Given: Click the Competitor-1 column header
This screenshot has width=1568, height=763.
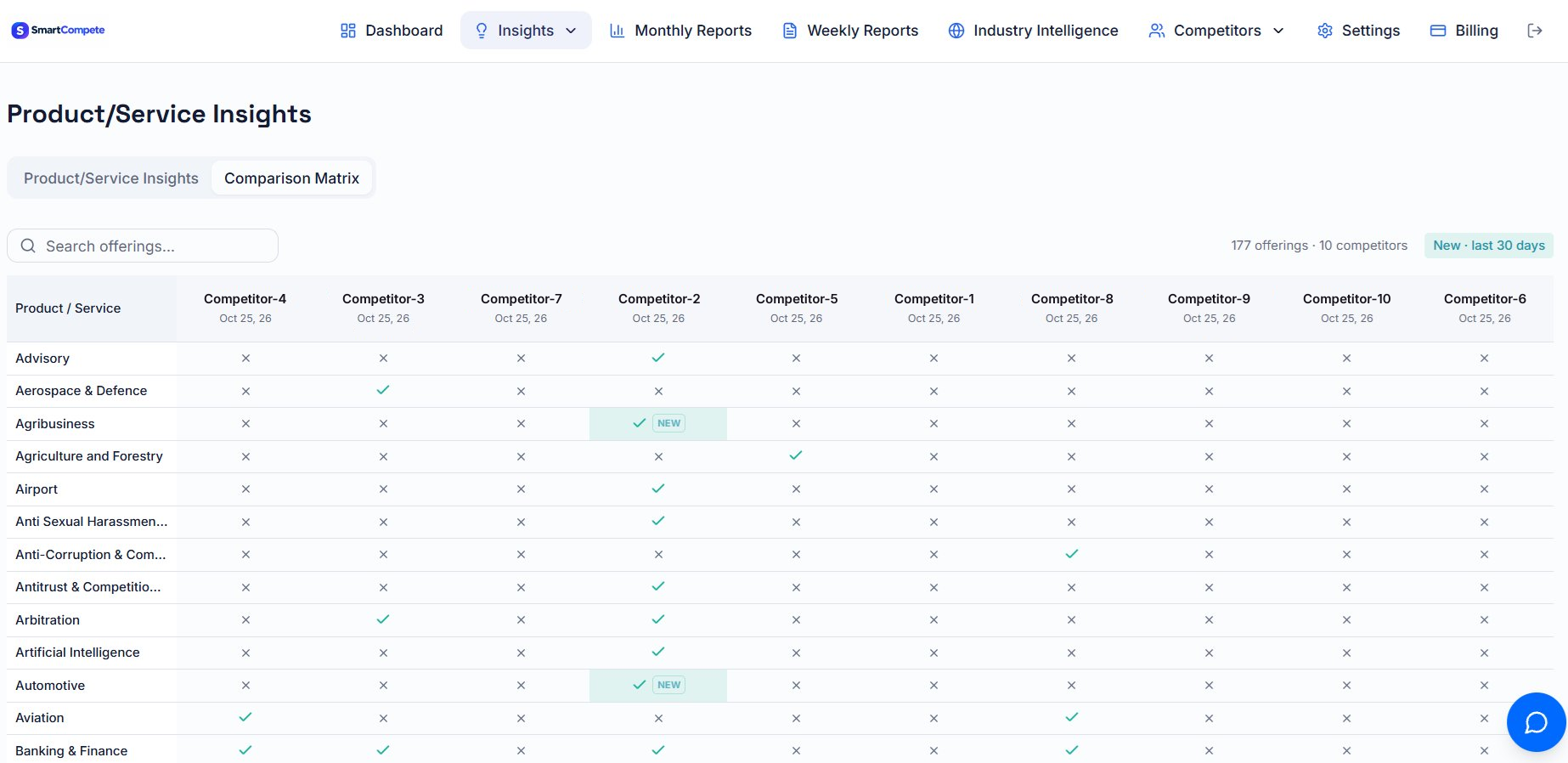Looking at the screenshot, I should [x=933, y=308].
